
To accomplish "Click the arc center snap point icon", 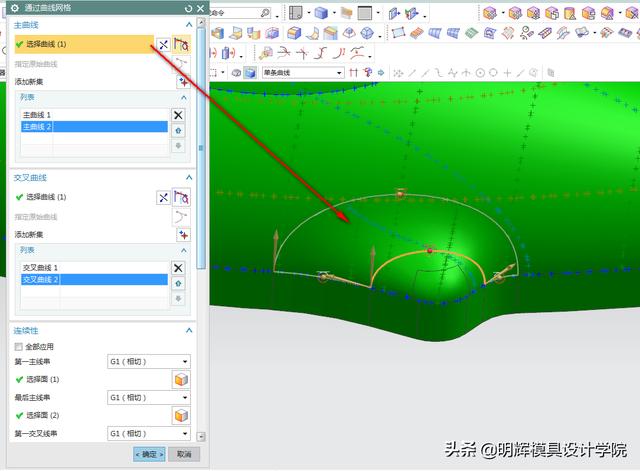I will pyautogui.click(x=480, y=73).
